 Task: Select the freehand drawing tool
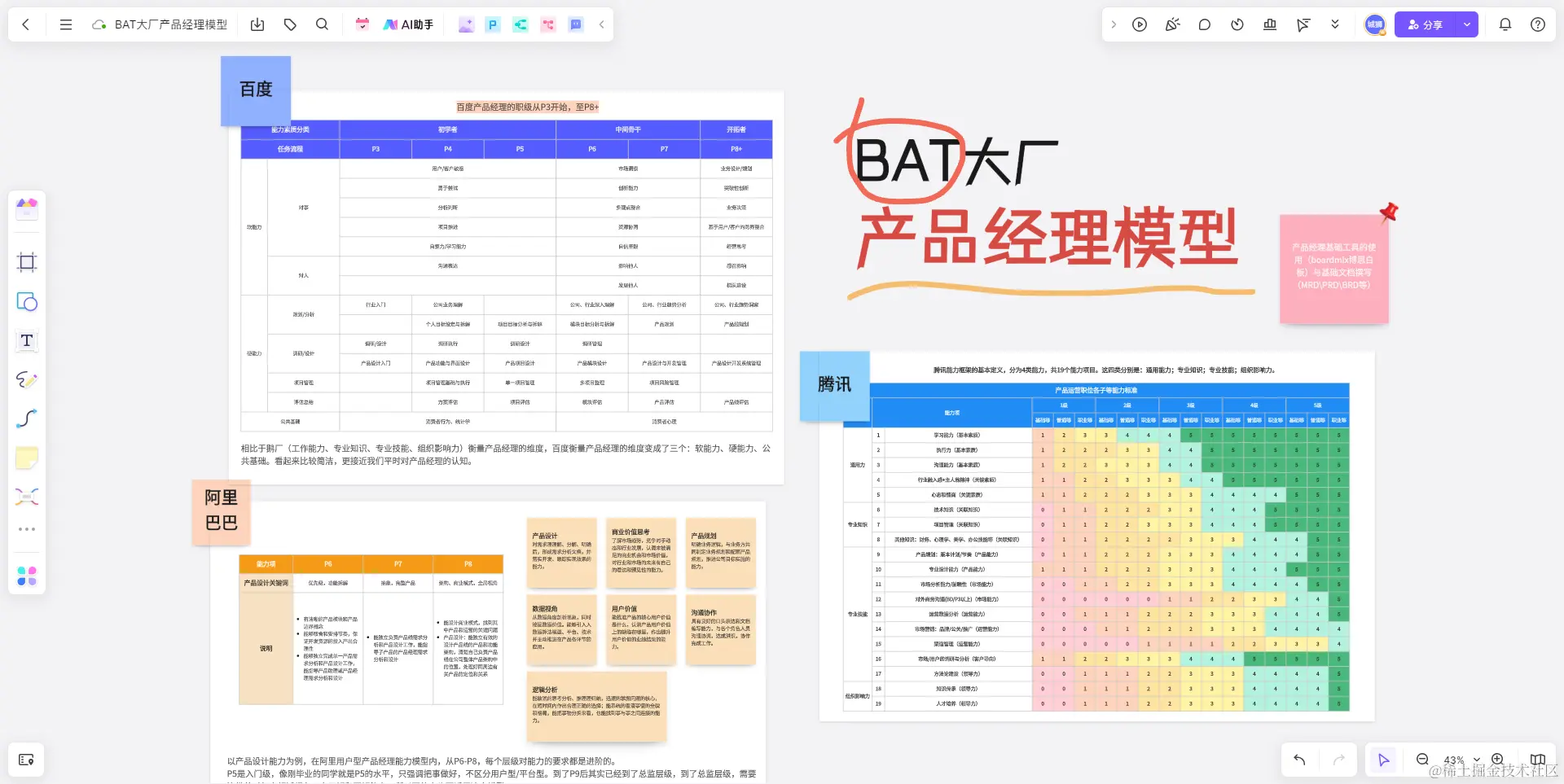[27, 380]
